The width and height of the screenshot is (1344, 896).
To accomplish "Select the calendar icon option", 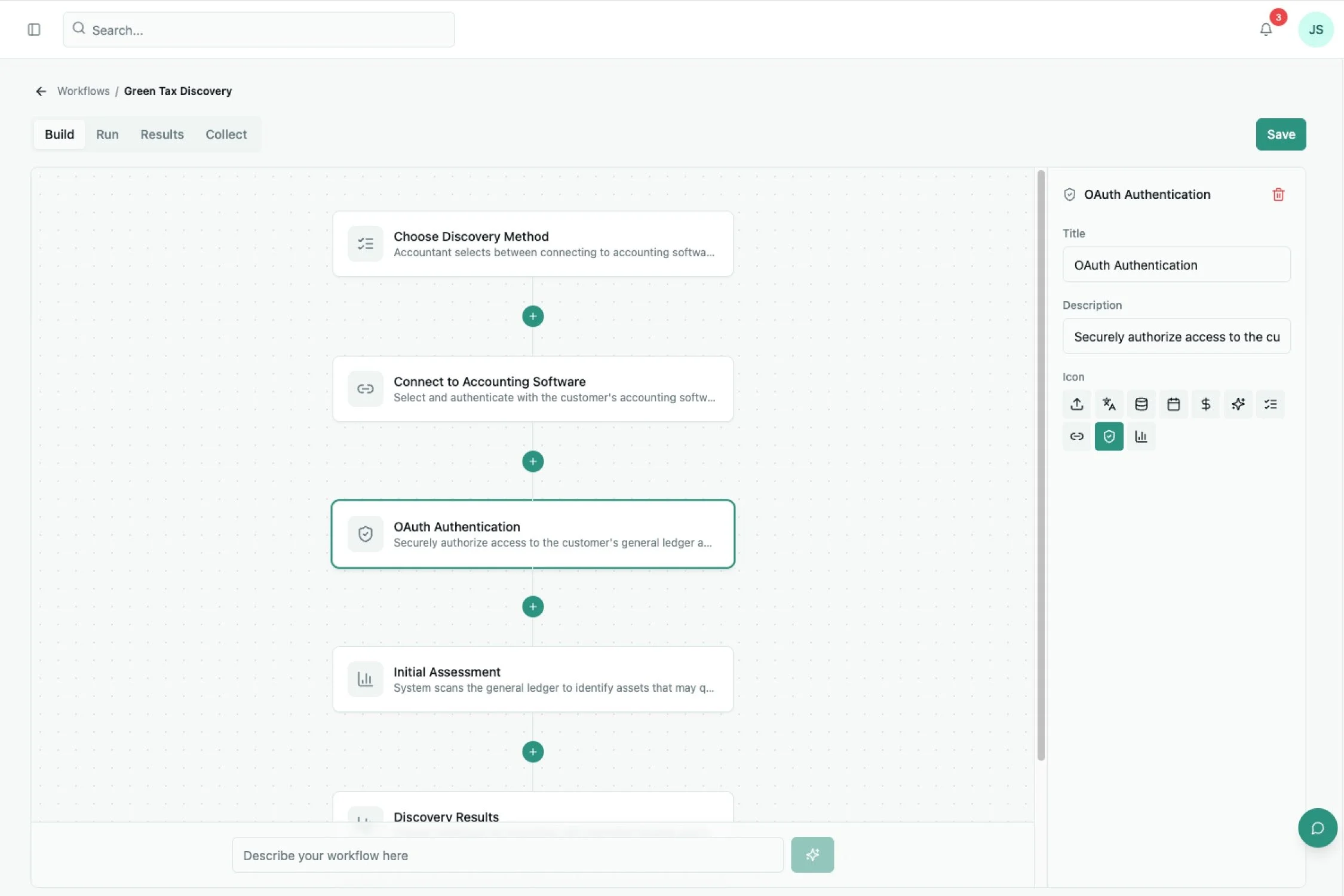I will pos(1173,404).
